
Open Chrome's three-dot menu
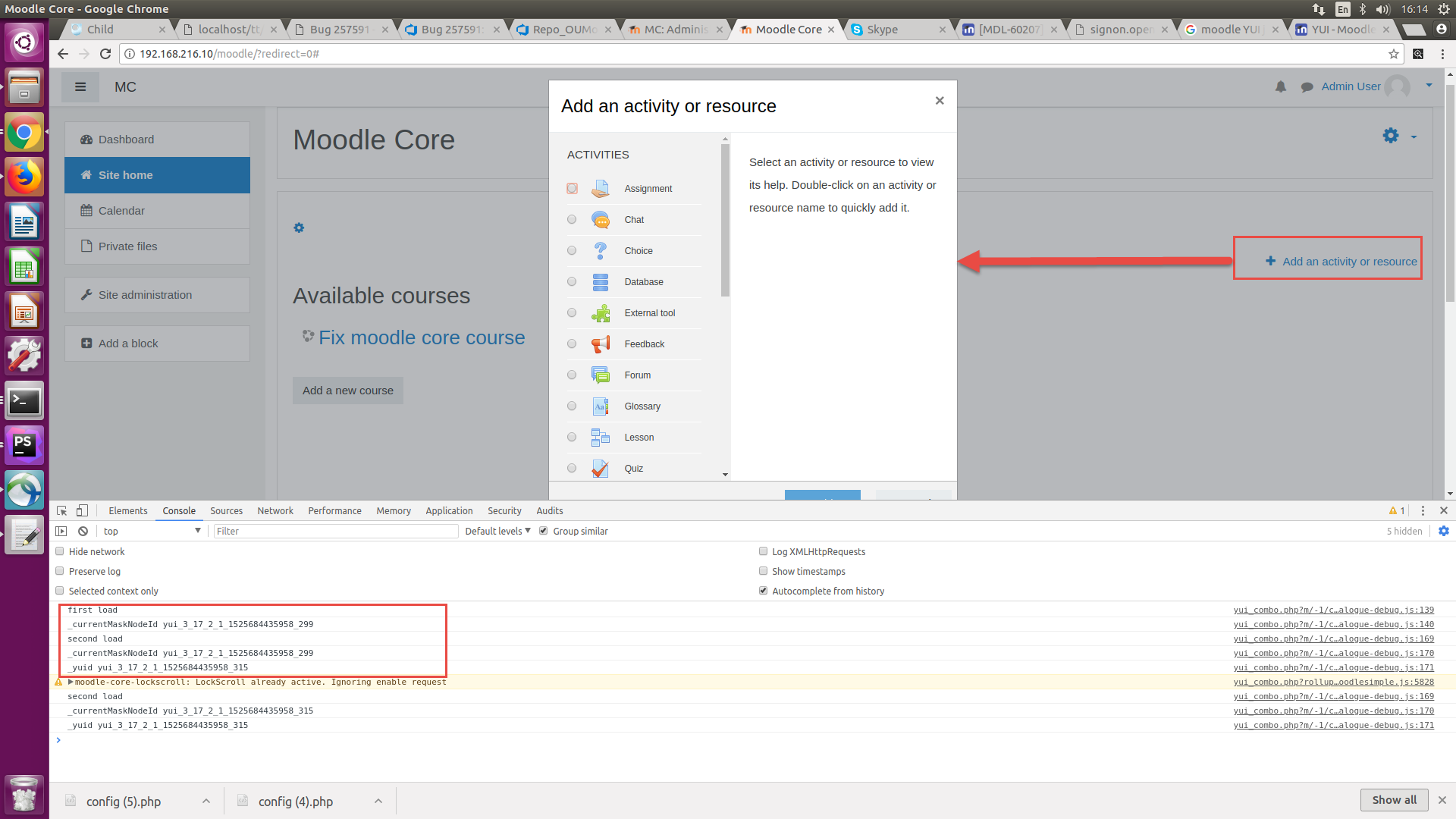click(x=1442, y=54)
